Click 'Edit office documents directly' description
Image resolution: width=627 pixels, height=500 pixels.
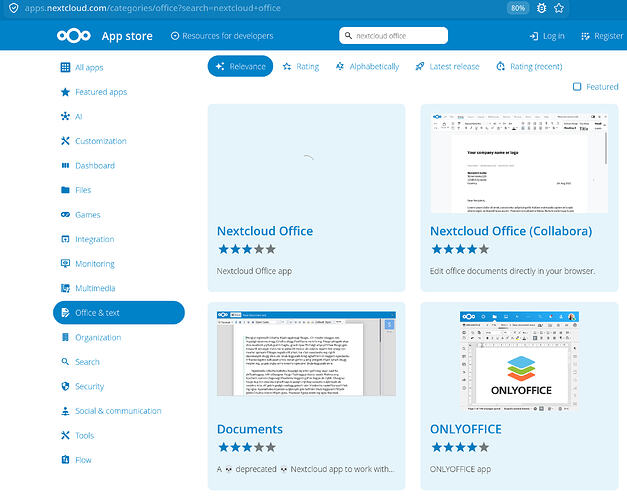click(x=512, y=271)
